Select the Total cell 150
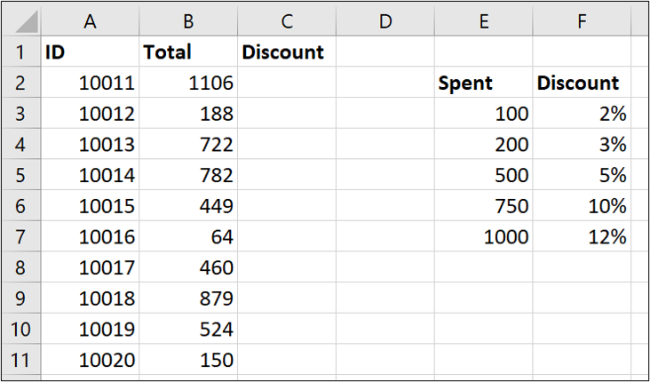 (x=188, y=359)
